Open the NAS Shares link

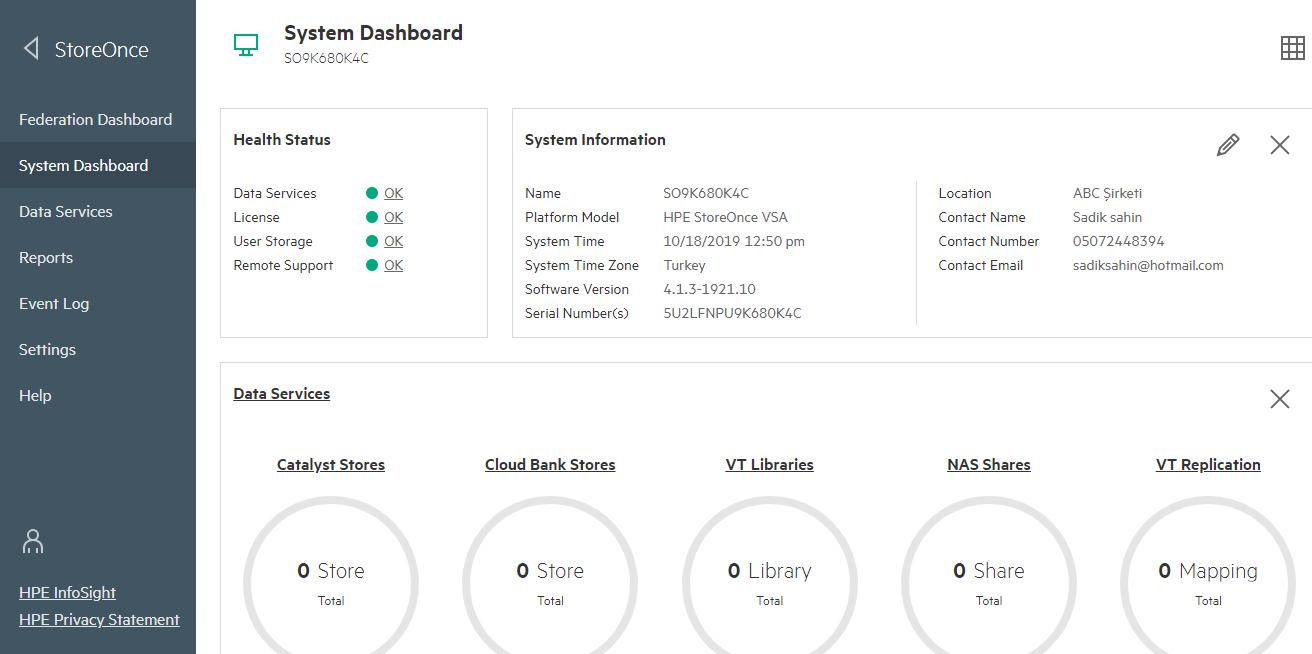tap(989, 465)
